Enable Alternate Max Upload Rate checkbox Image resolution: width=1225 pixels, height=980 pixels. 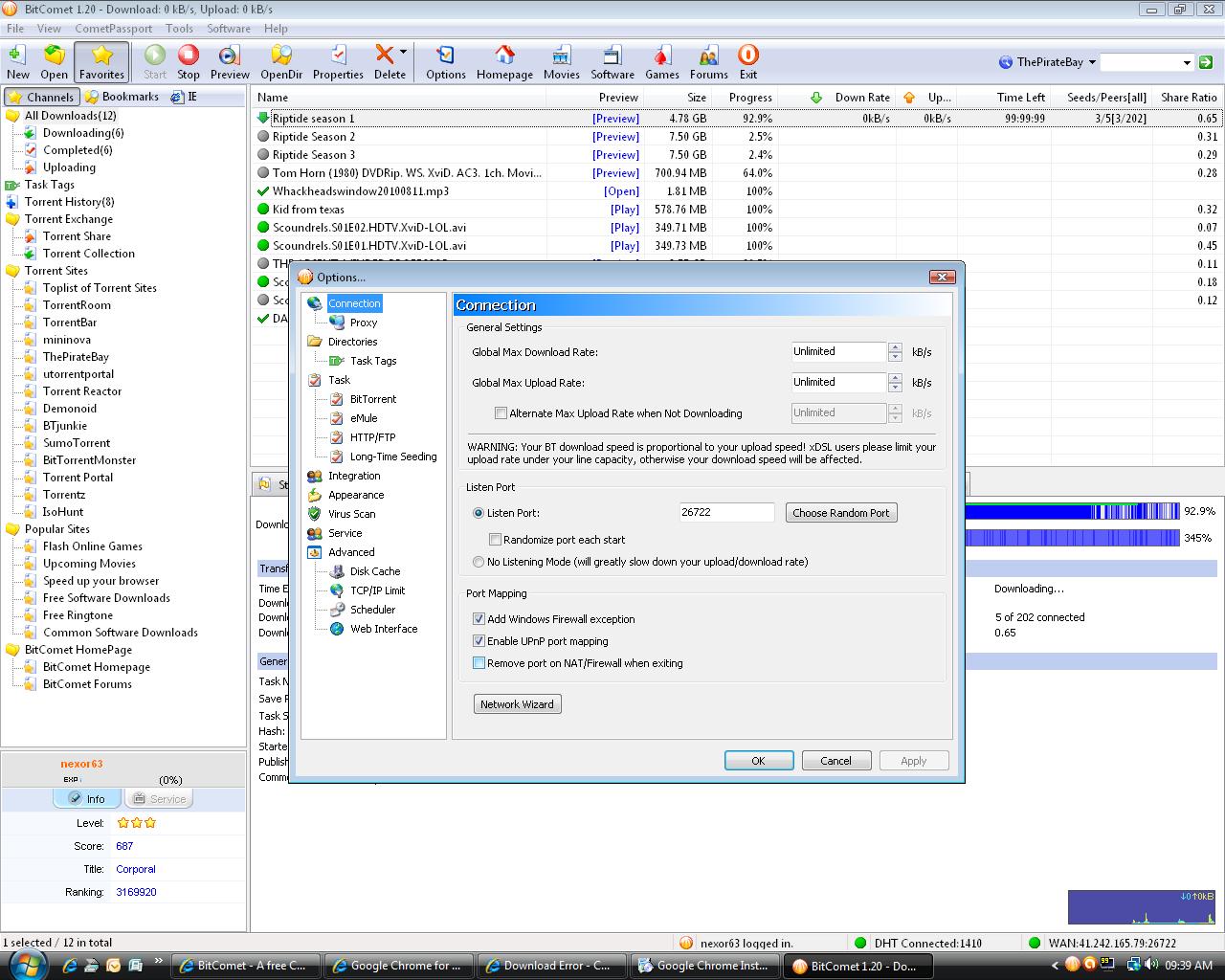[x=501, y=413]
